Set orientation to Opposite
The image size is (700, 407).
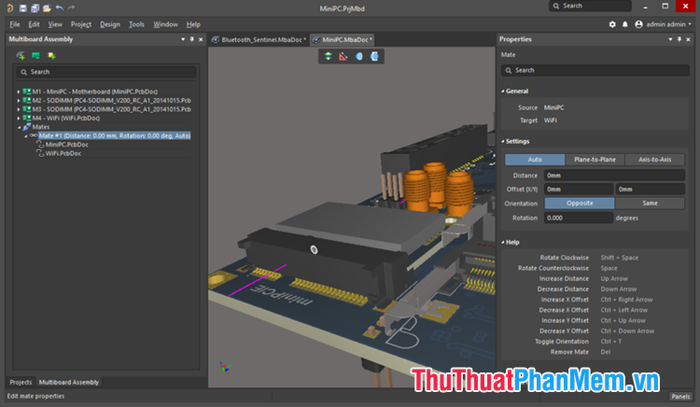click(x=579, y=203)
